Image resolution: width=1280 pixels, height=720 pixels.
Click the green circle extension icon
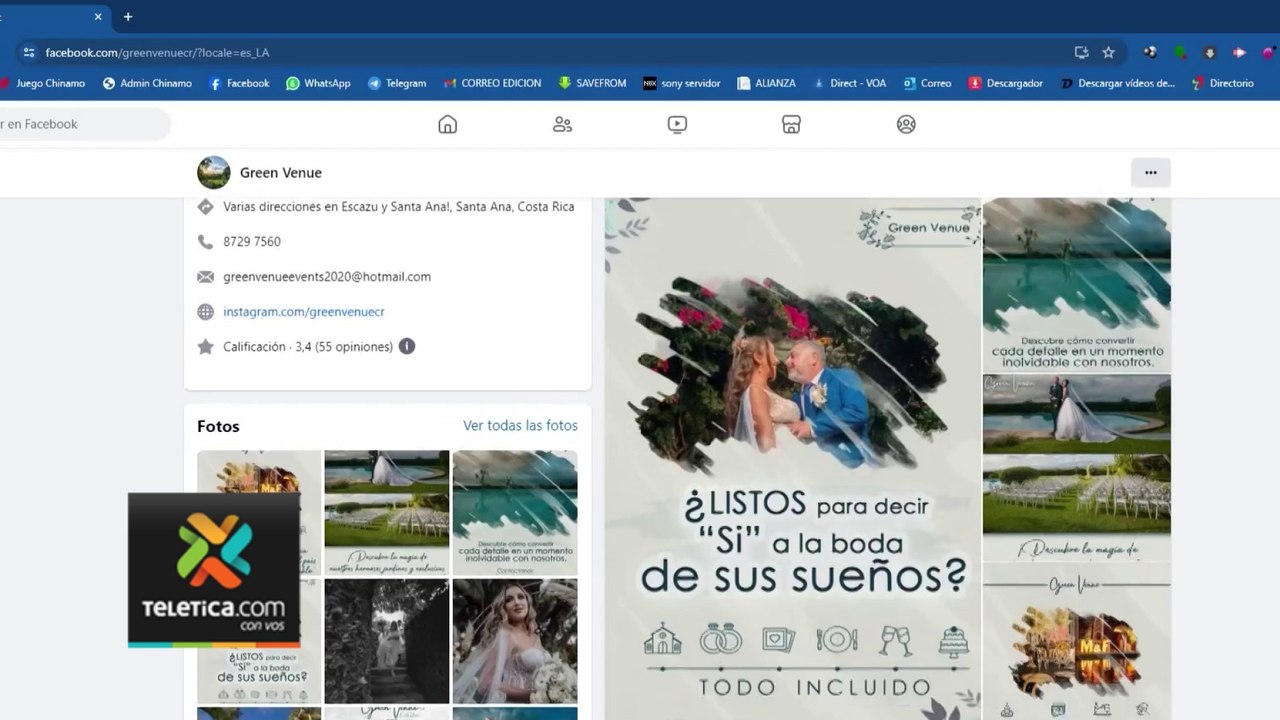point(1180,53)
